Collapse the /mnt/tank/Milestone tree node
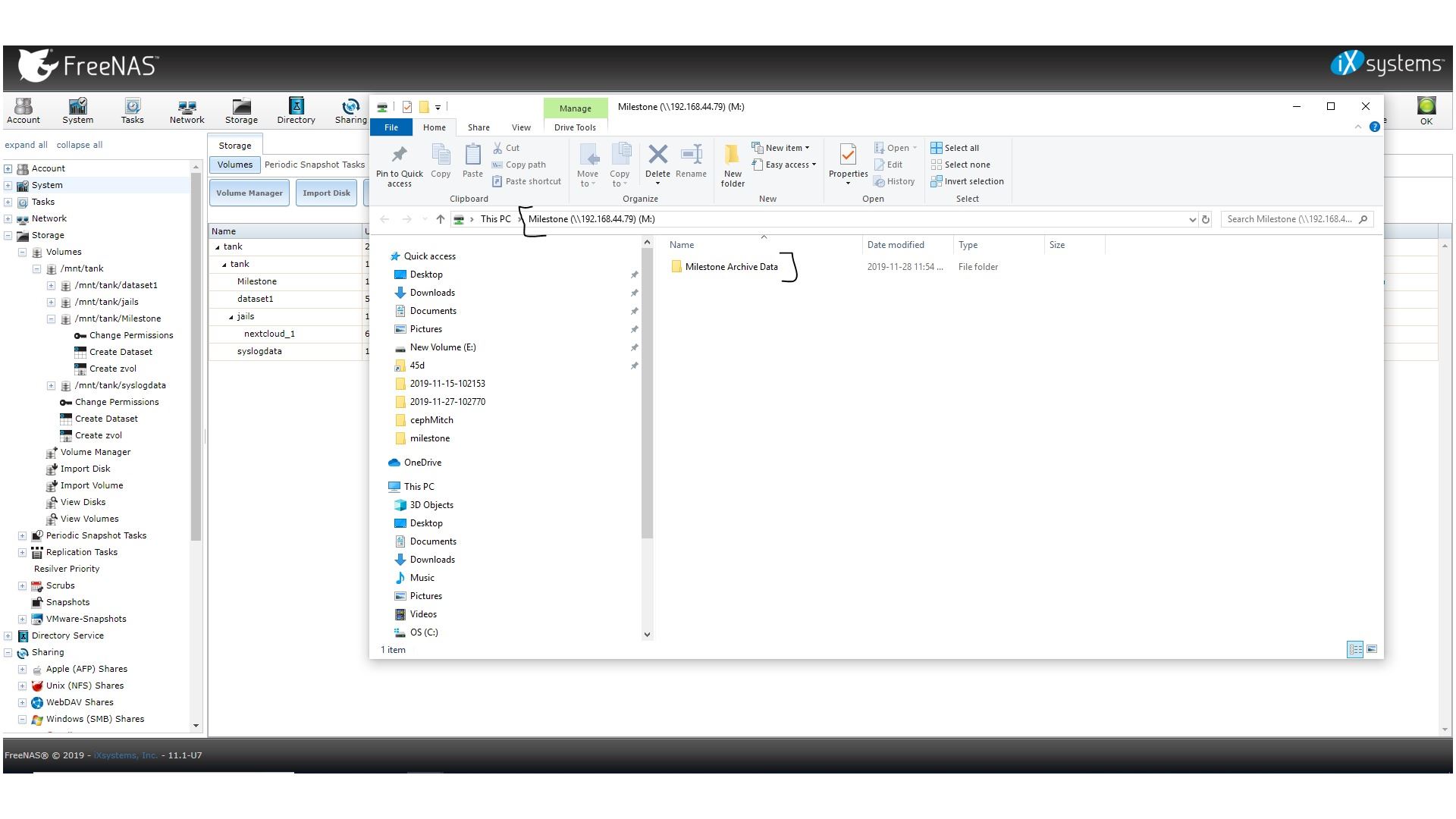Screen dimensions: 1456x819 tap(51, 318)
